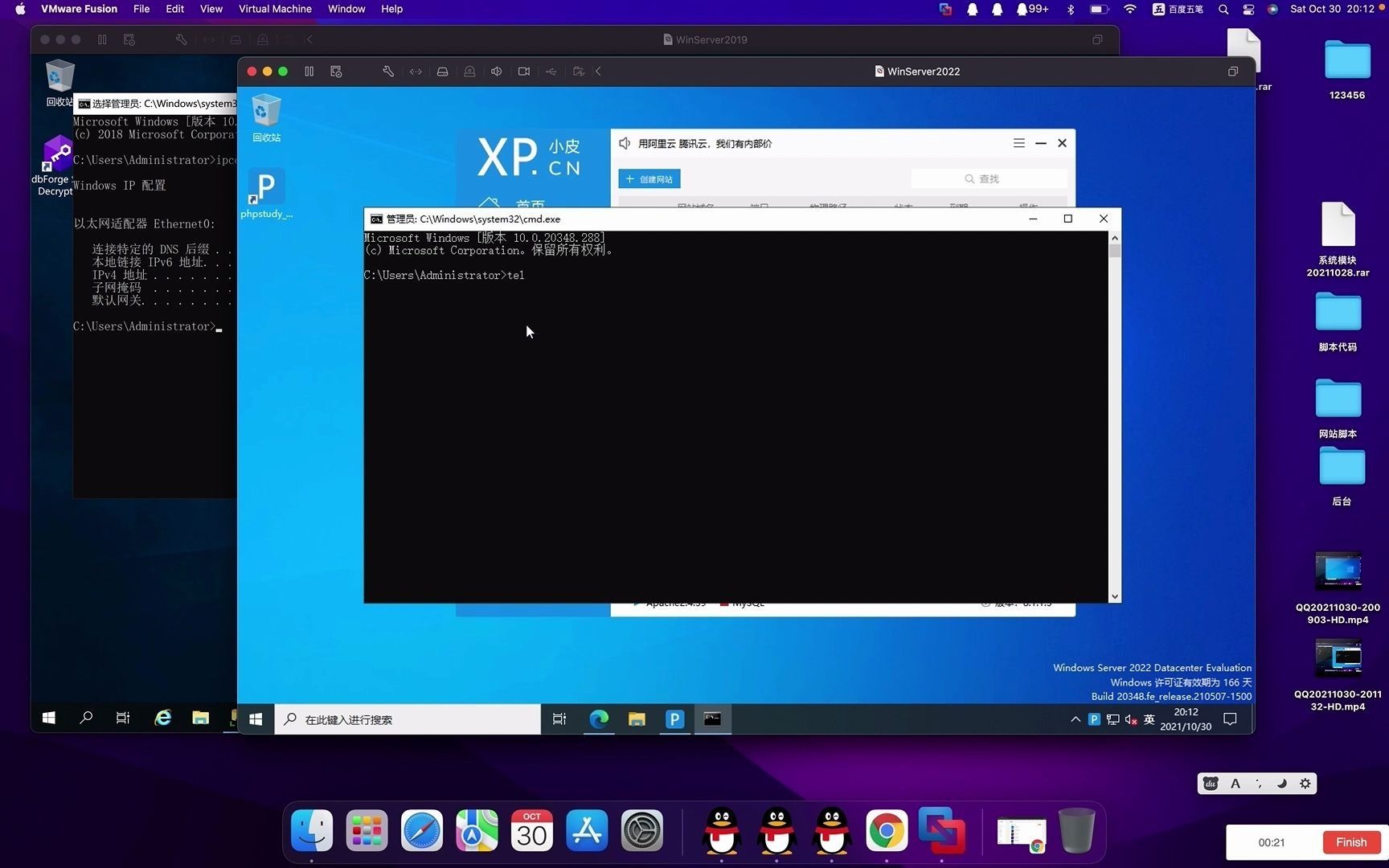Open Start menu in the WinServer2019 window
Viewport: 1389px width, 868px height.
(x=48, y=718)
